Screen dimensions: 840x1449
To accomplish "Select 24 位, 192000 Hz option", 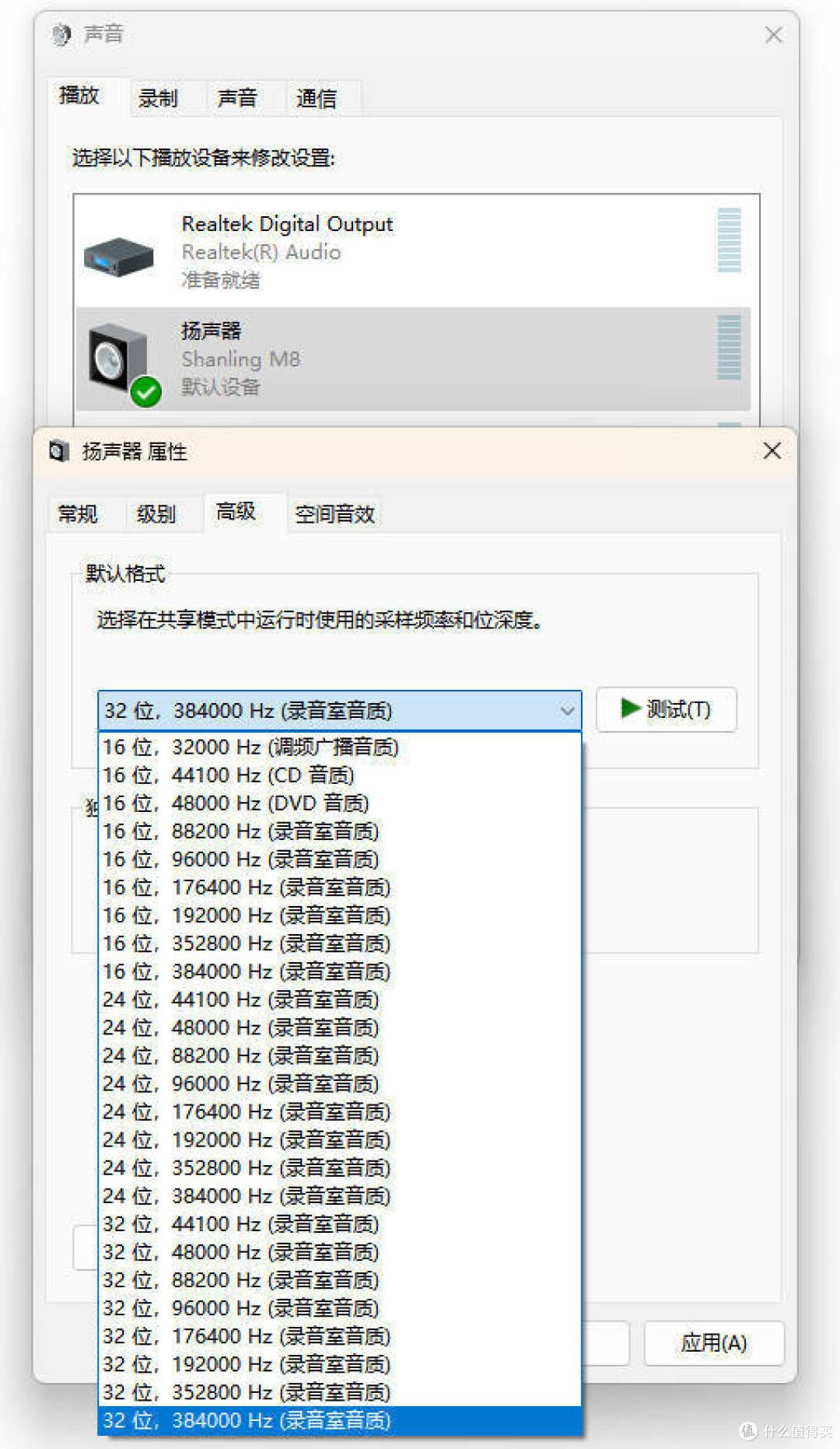I will 340,1139.
